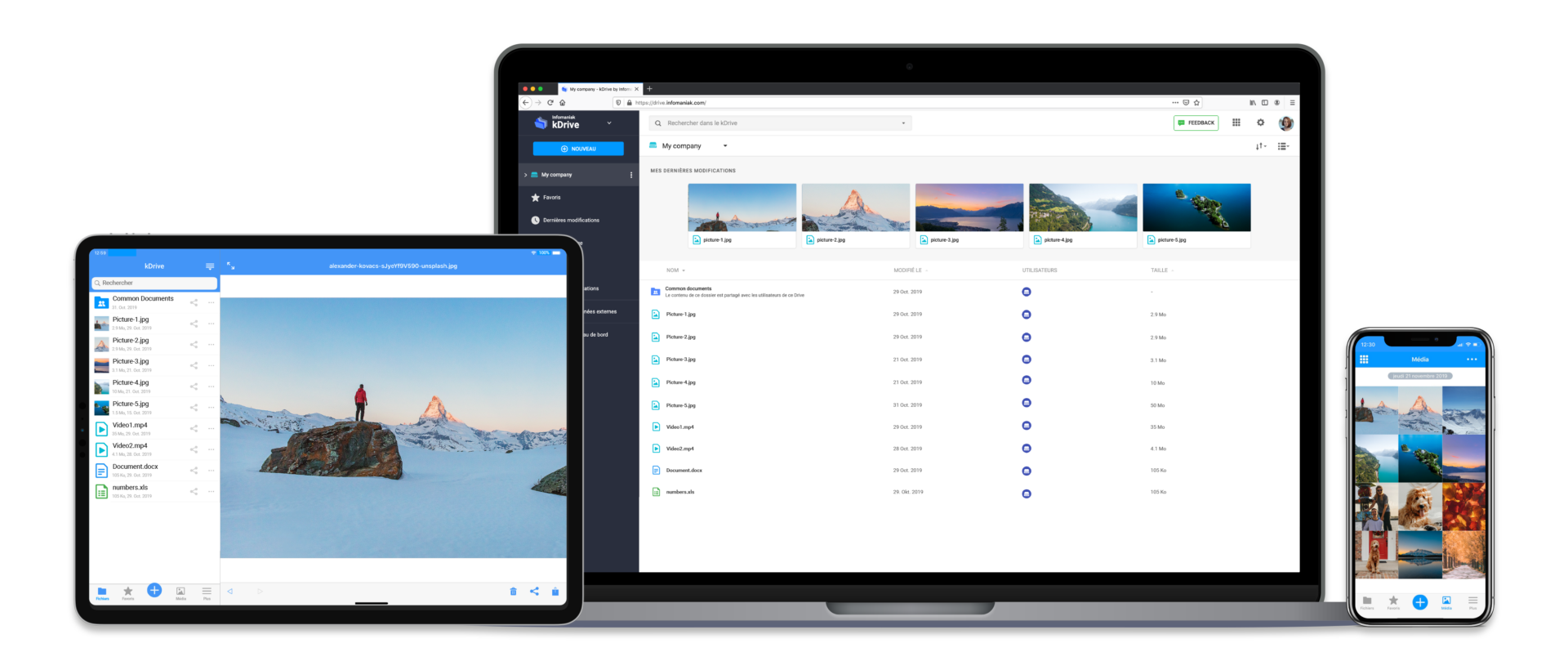Open the apps grid launcher on the laptop
Image resolution: width=1568 pixels, height=670 pixels.
pos(1236,123)
